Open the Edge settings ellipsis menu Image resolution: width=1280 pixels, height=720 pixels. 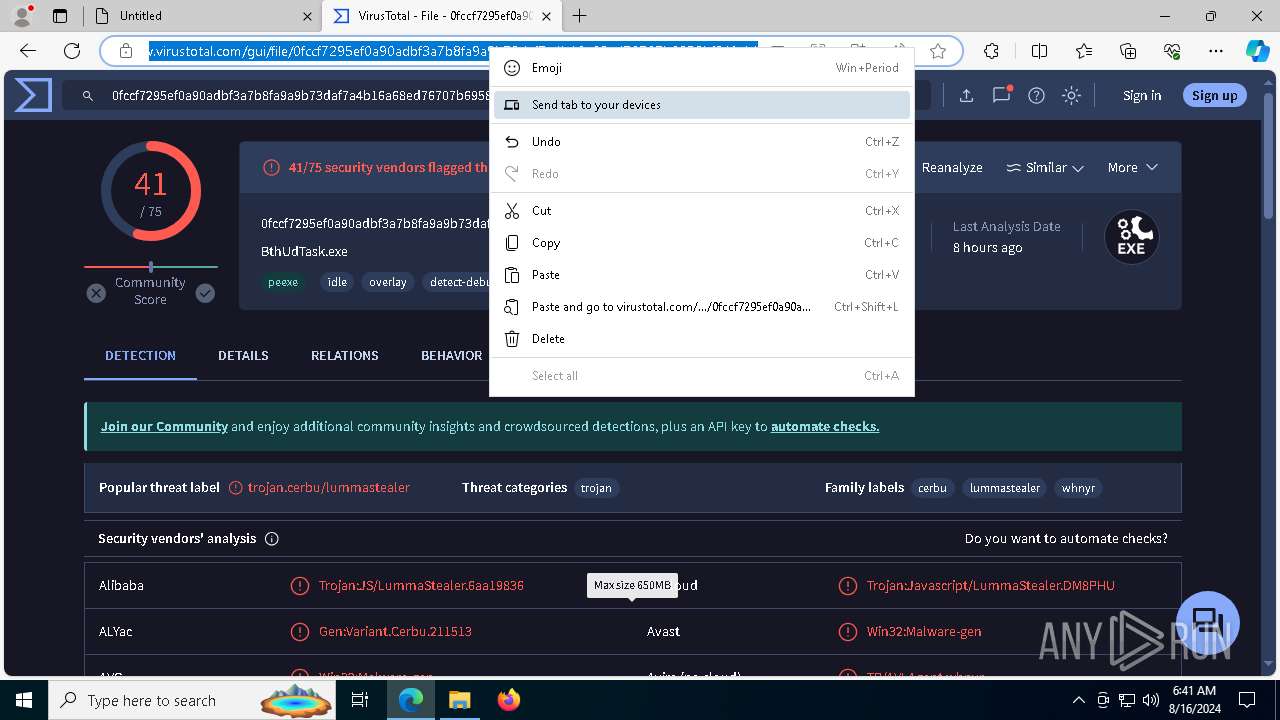point(1216,51)
